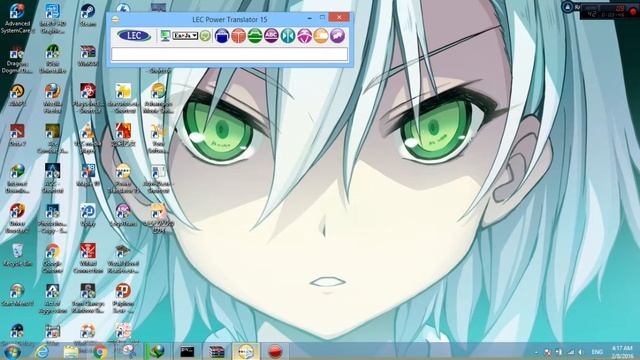Select the AIMP desktop shortcut
Screen dimensions: 640x360
(17, 96)
